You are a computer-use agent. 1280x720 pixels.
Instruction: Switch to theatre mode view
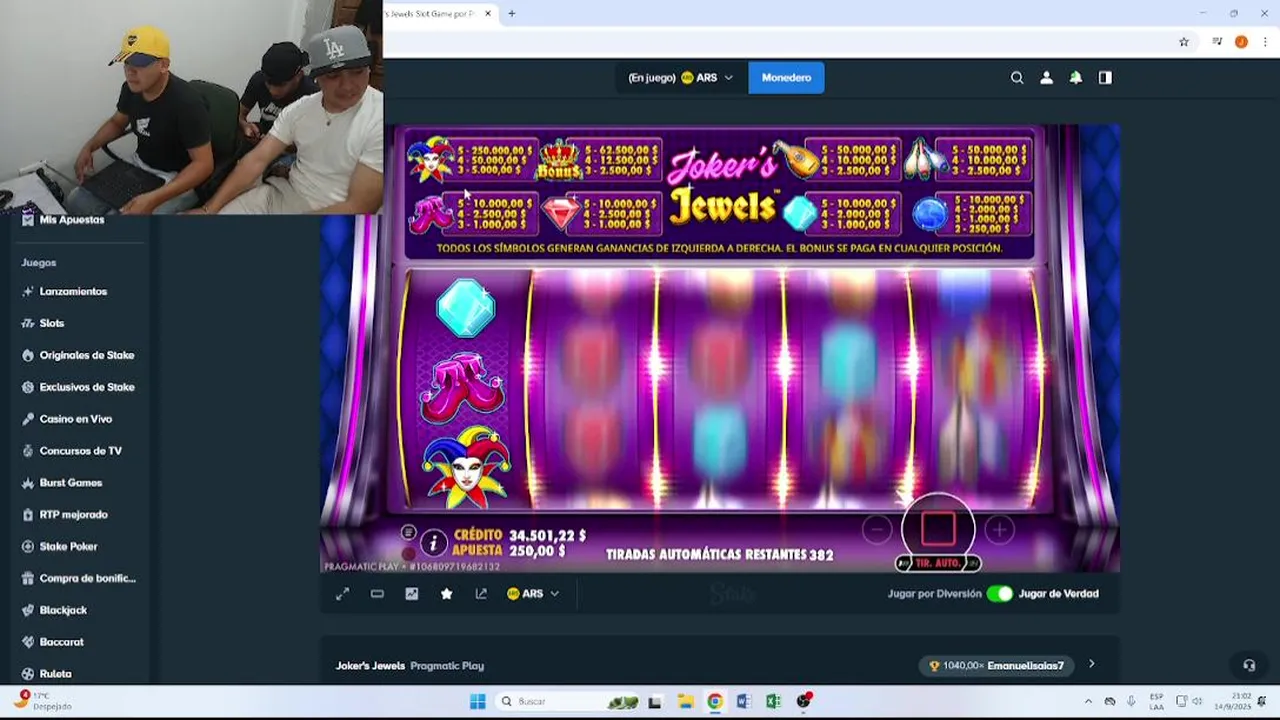click(x=377, y=594)
